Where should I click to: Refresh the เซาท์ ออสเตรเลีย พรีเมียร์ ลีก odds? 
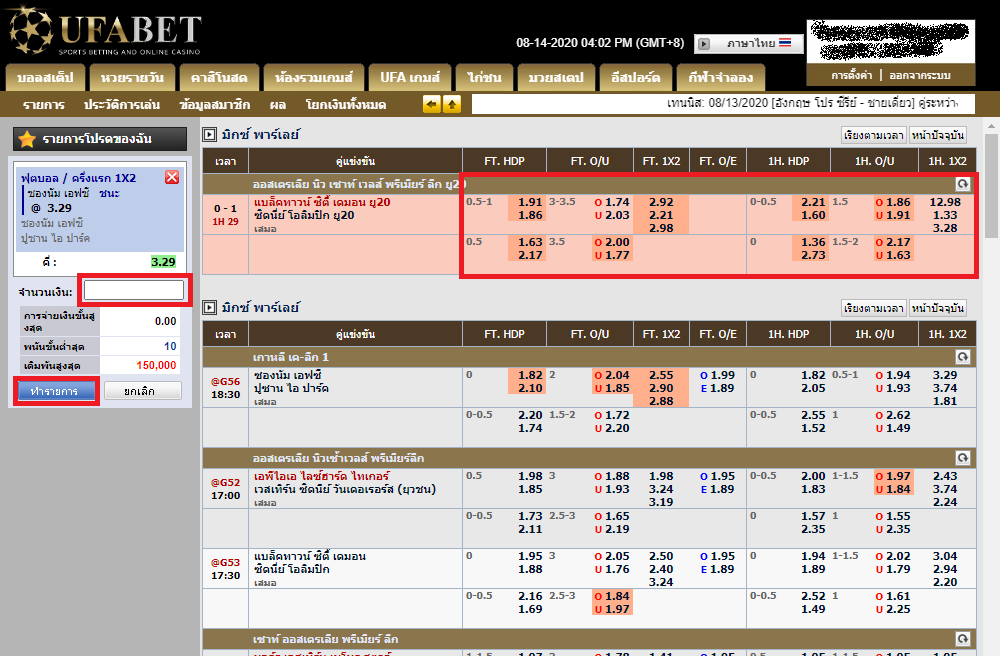[x=962, y=639]
